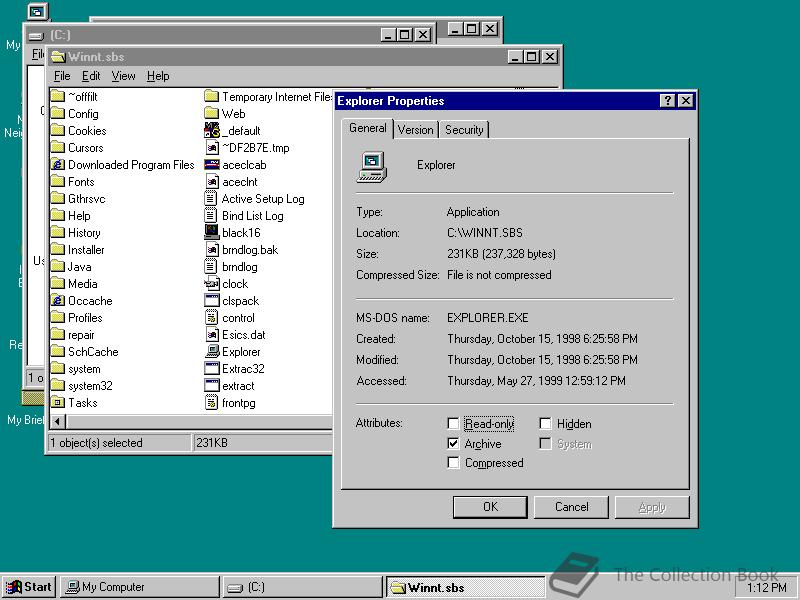Select the Help folder icon

click(58, 215)
